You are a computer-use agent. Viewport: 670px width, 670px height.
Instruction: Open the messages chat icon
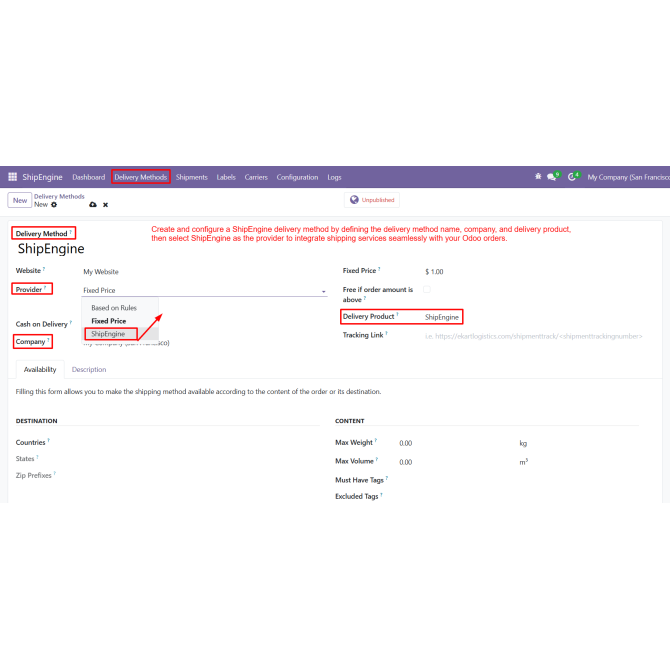pyautogui.click(x=552, y=177)
